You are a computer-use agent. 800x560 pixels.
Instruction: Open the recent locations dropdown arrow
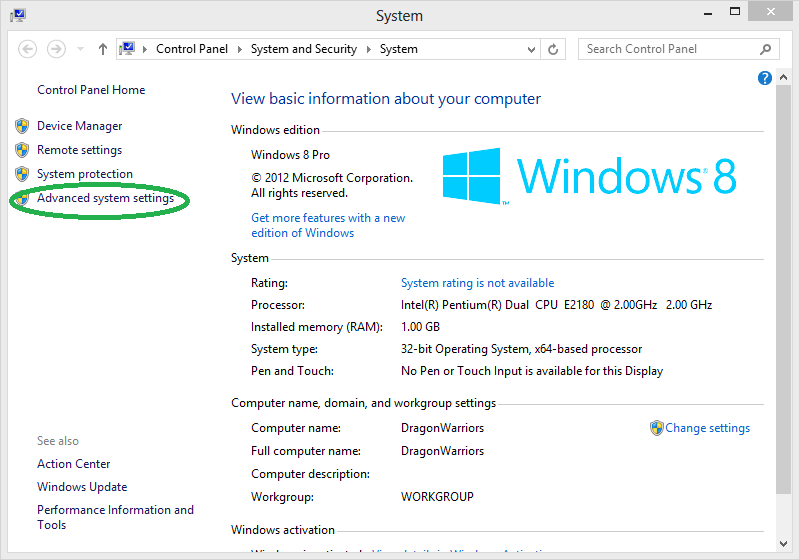point(80,49)
